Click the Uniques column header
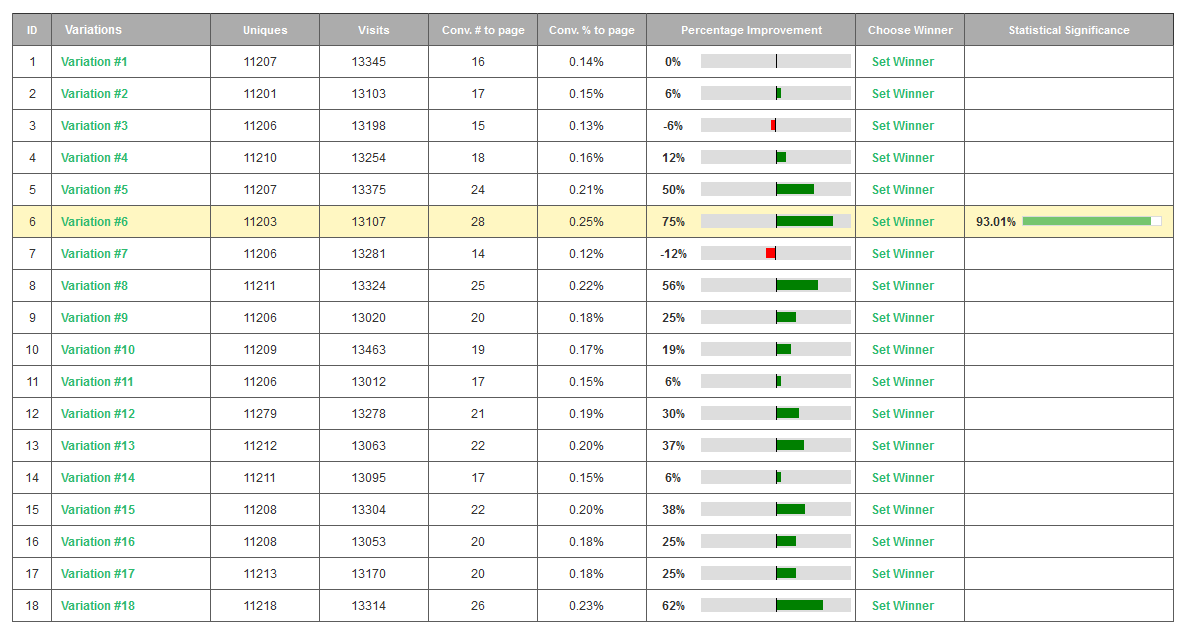 [x=265, y=30]
